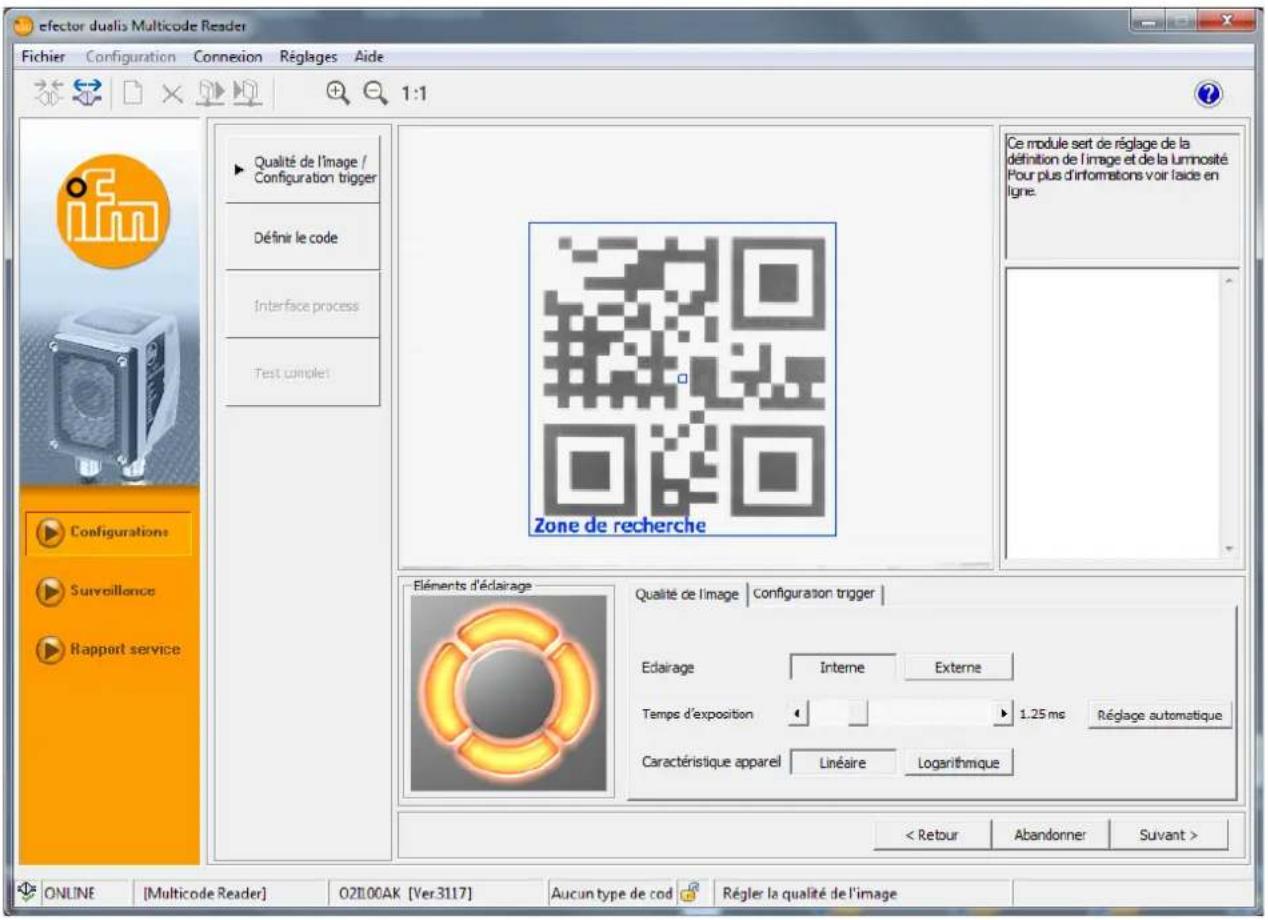Increase exposure time with right arrow
Screen dimensions: 1268x920
point(1004,714)
